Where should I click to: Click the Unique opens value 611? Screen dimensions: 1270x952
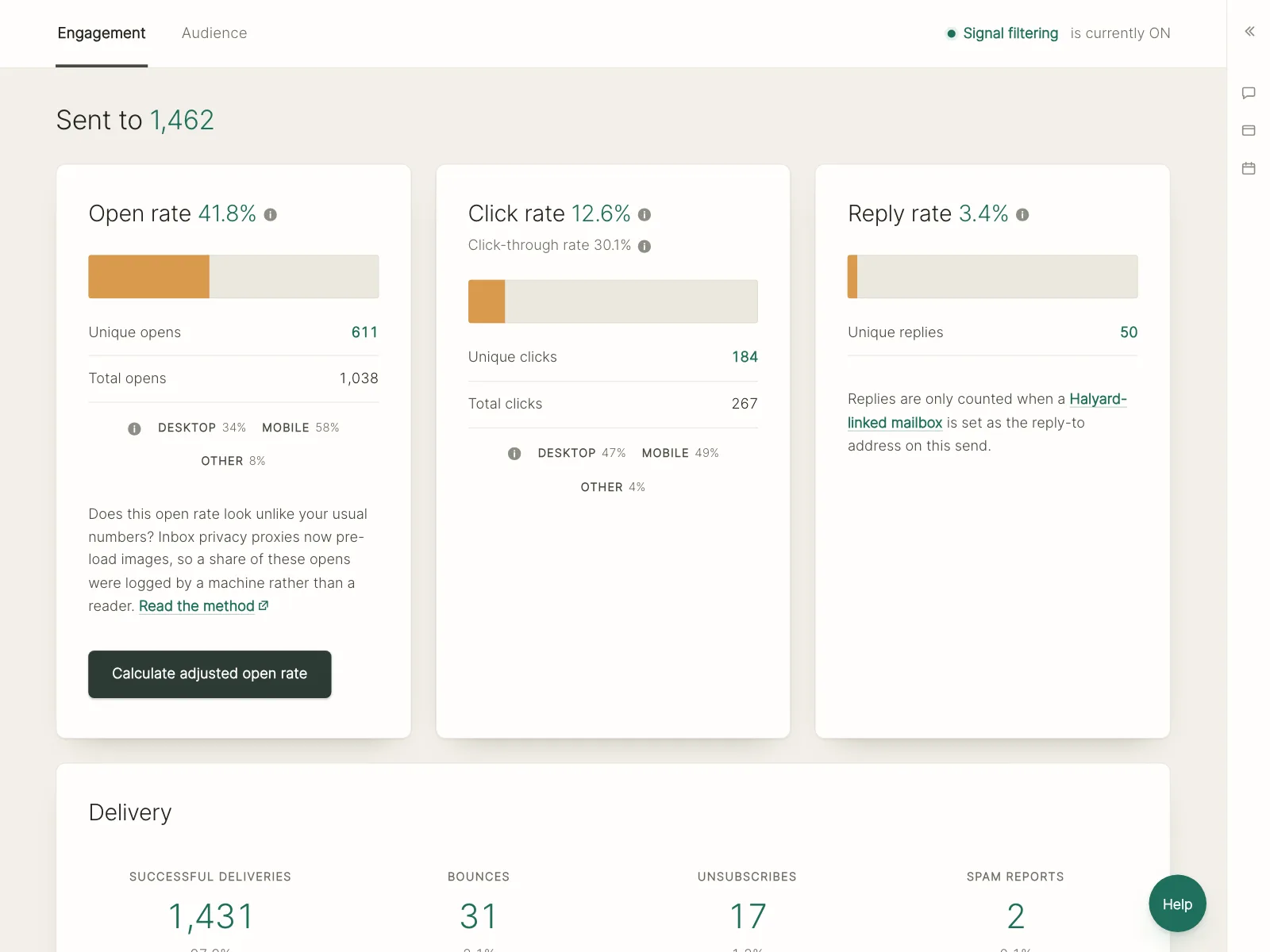(x=364, y=332)
